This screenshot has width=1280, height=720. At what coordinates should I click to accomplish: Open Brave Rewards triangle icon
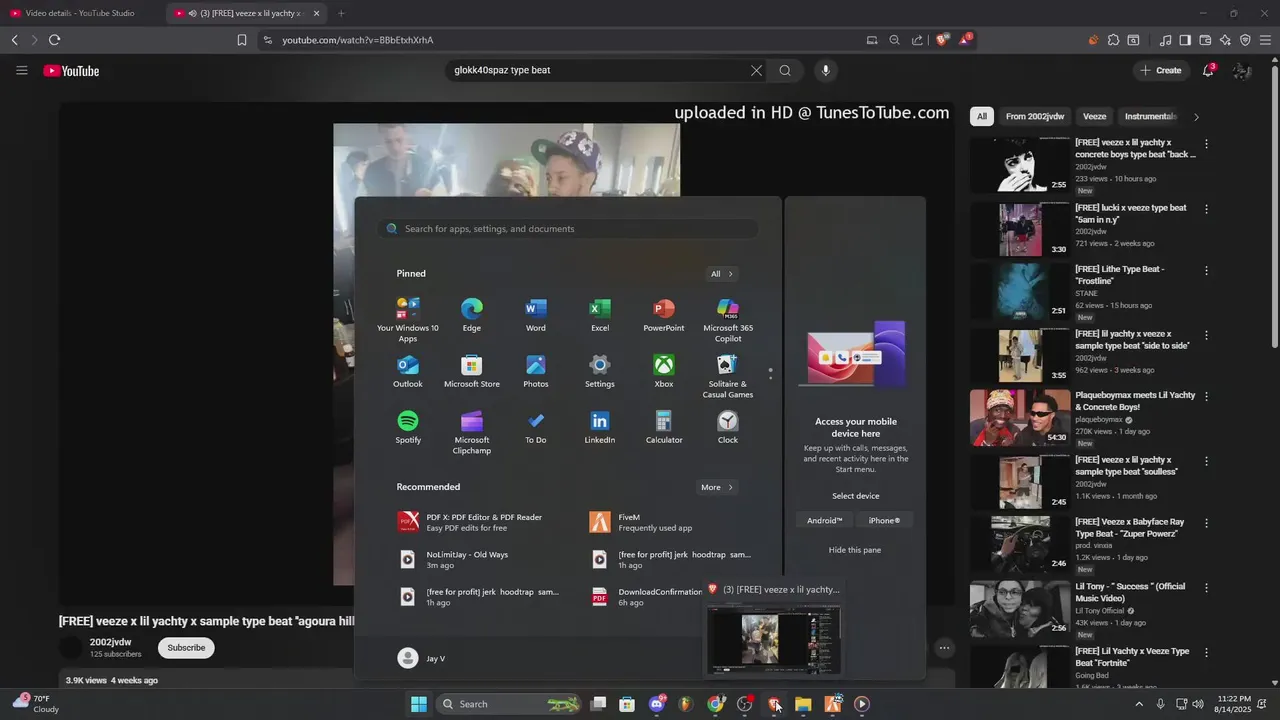tap(964, 40)
